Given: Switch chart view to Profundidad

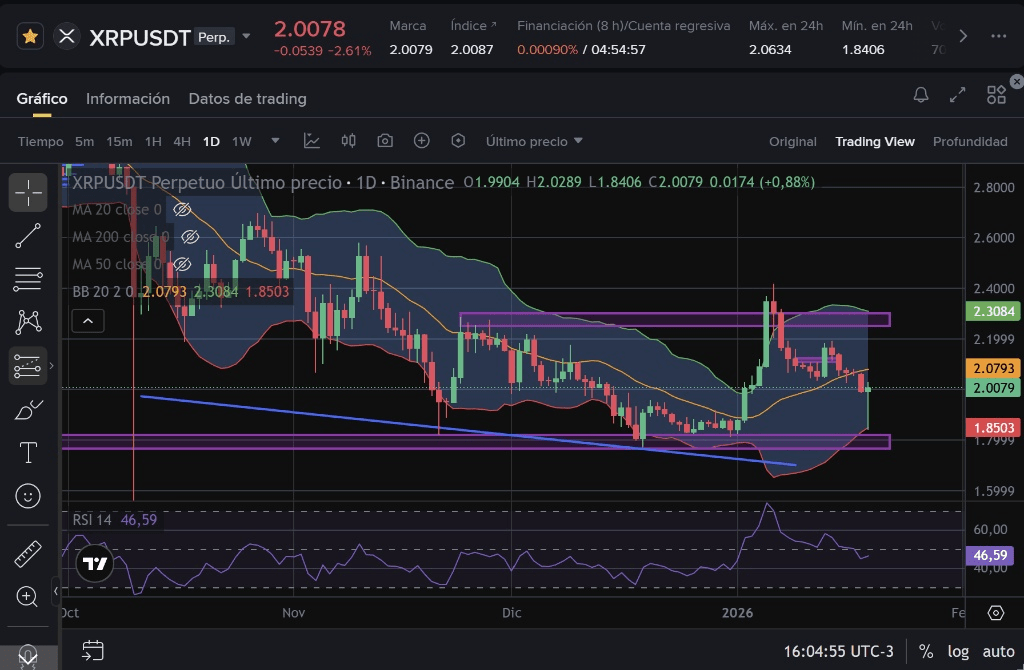Looking at the screenshot, I should click(969, 141).
